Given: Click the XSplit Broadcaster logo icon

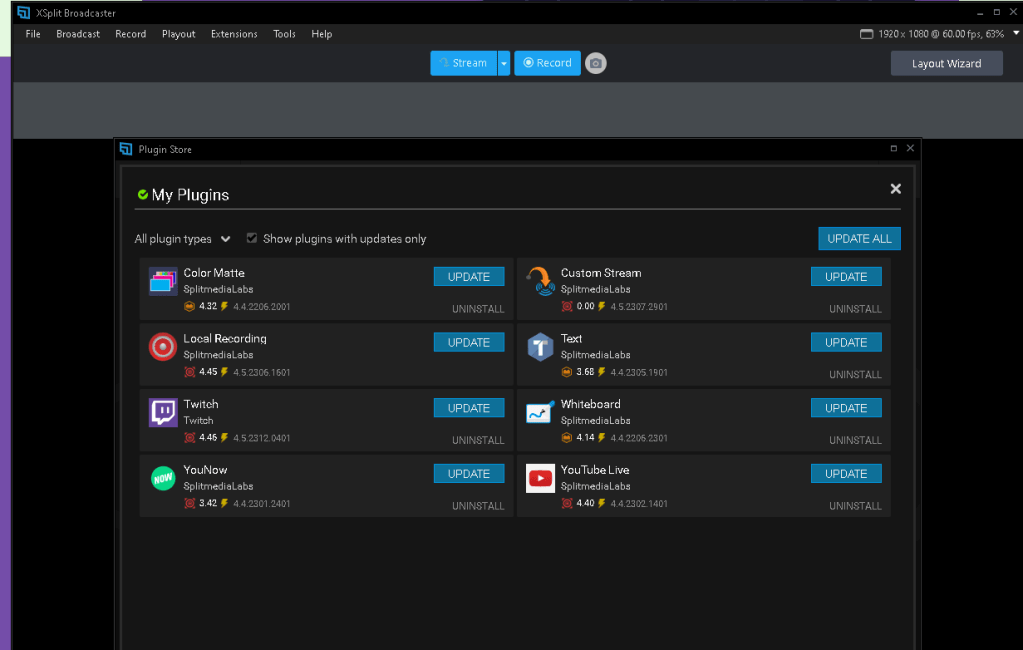Looking at the screenshot, I should coord(23,12).
